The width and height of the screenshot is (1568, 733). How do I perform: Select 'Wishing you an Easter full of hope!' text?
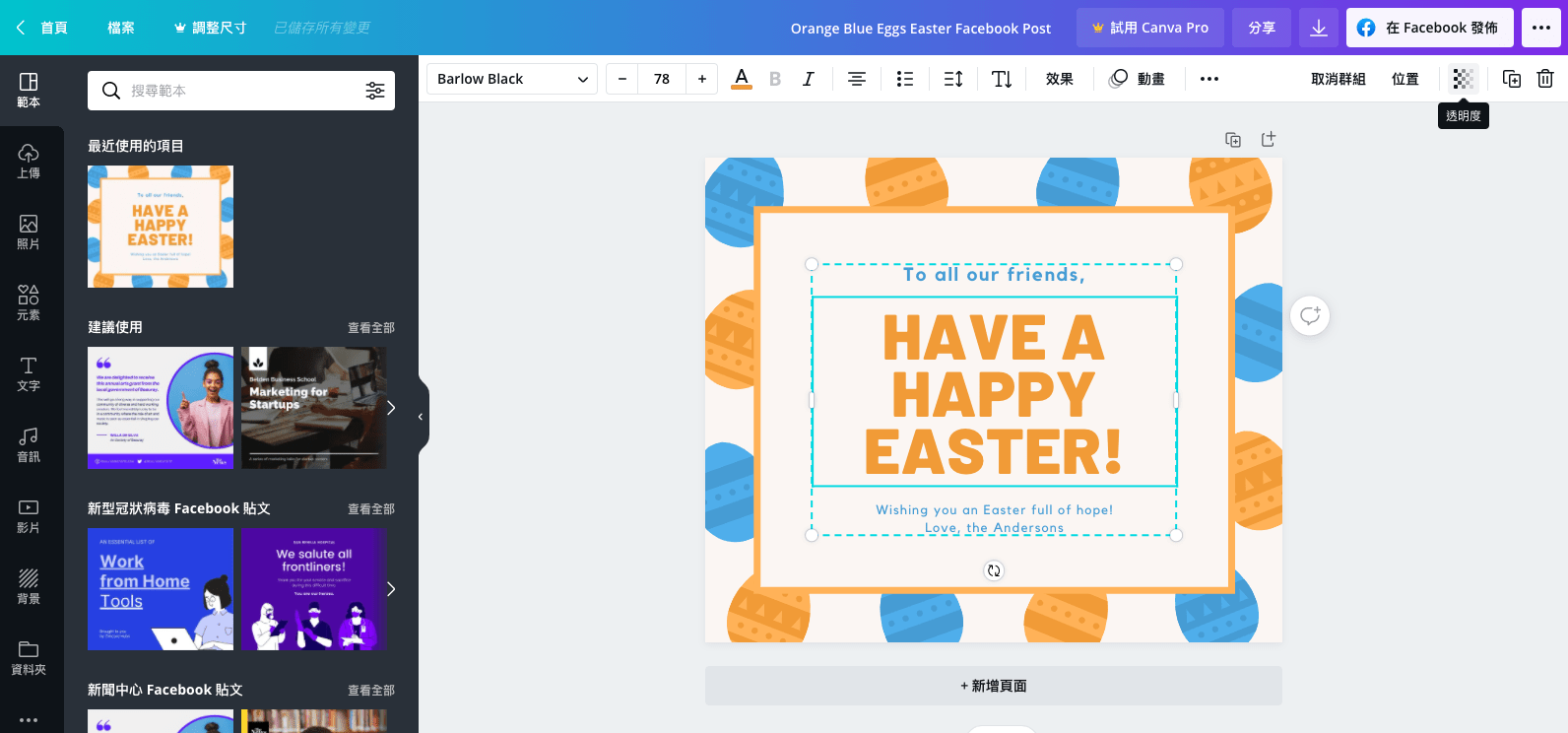[995, 509]
